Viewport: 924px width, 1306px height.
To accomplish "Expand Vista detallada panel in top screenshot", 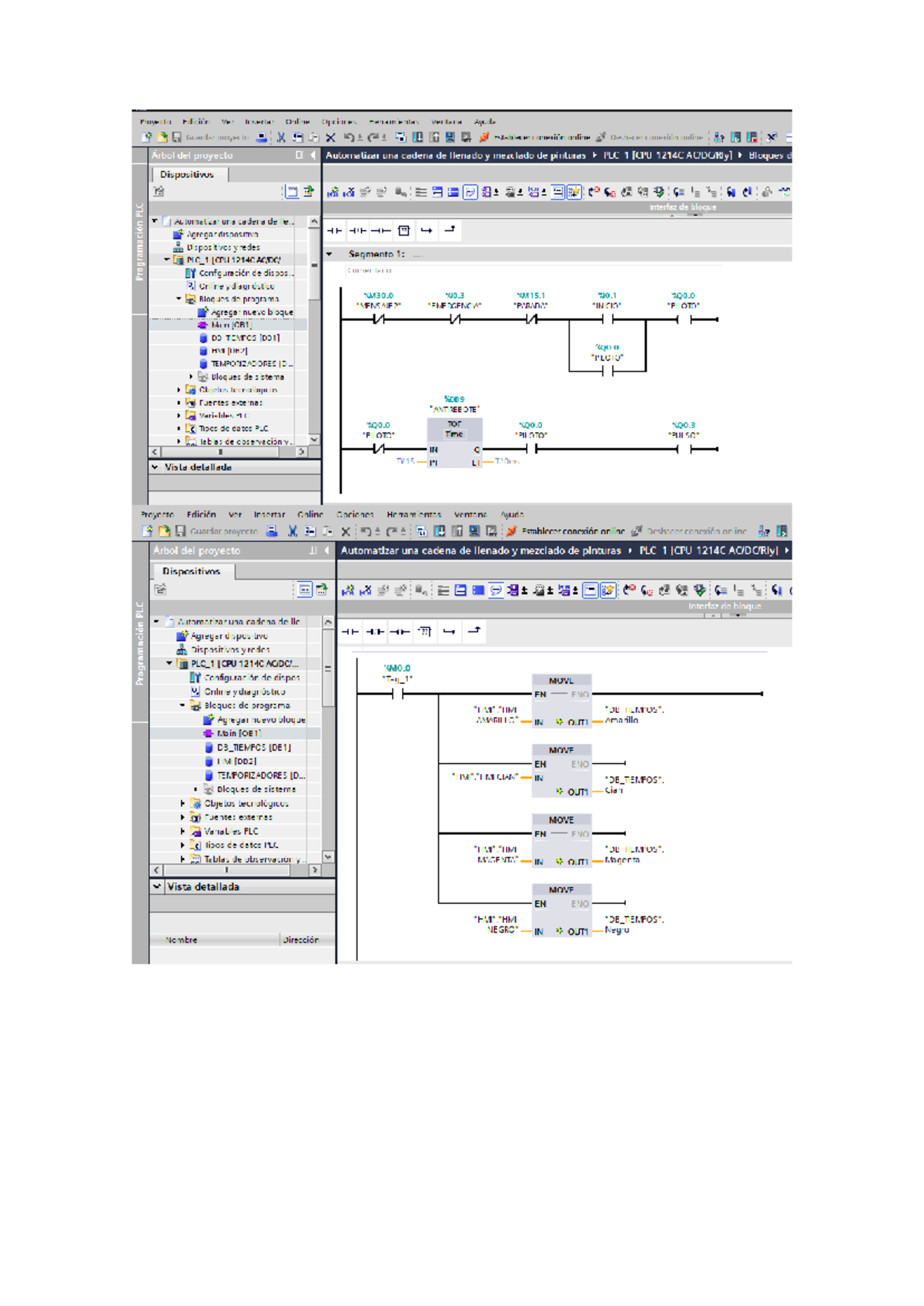I will click(x=156, y=467).
